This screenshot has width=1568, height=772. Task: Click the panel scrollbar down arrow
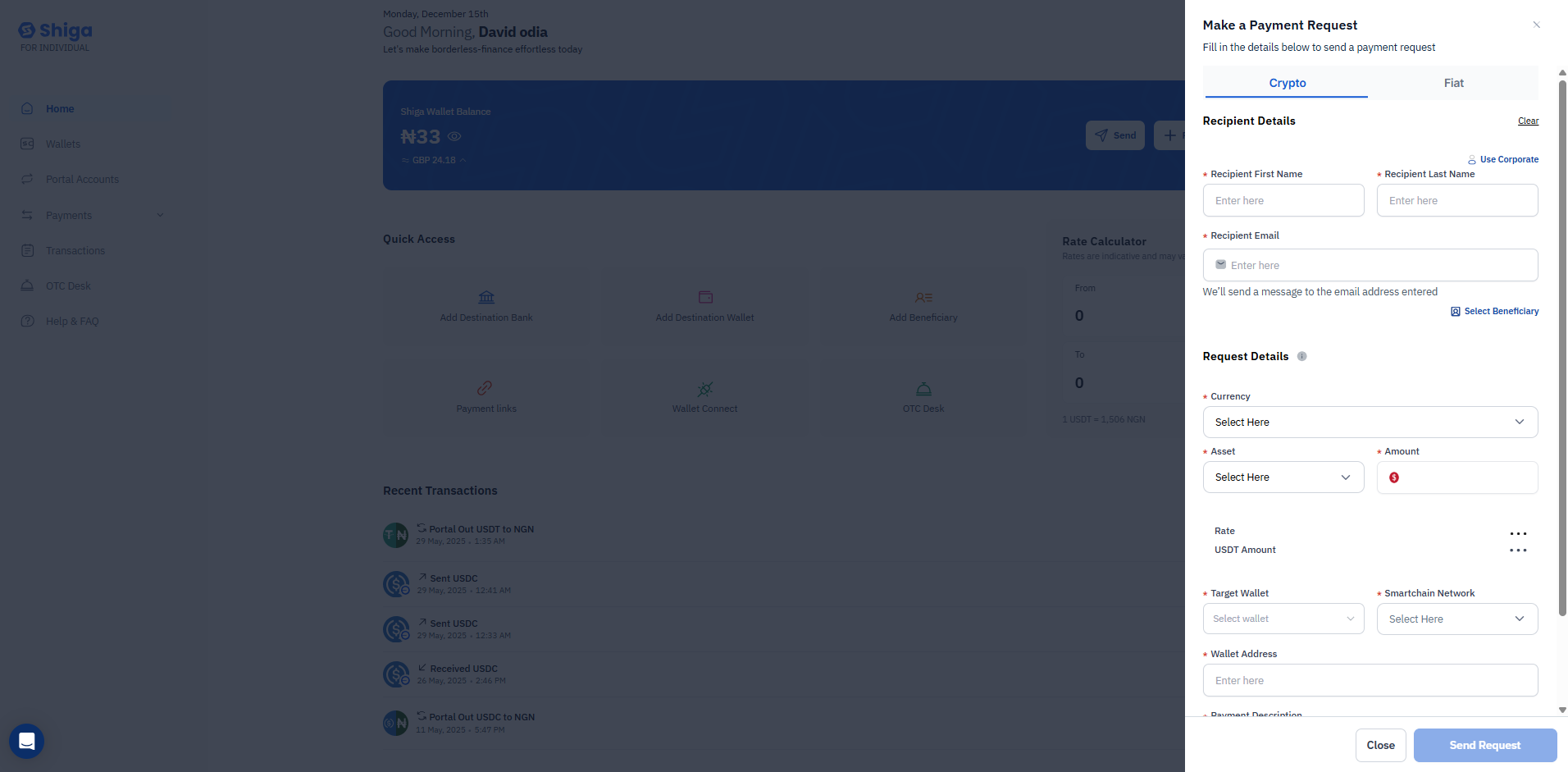pos(1562,710)
